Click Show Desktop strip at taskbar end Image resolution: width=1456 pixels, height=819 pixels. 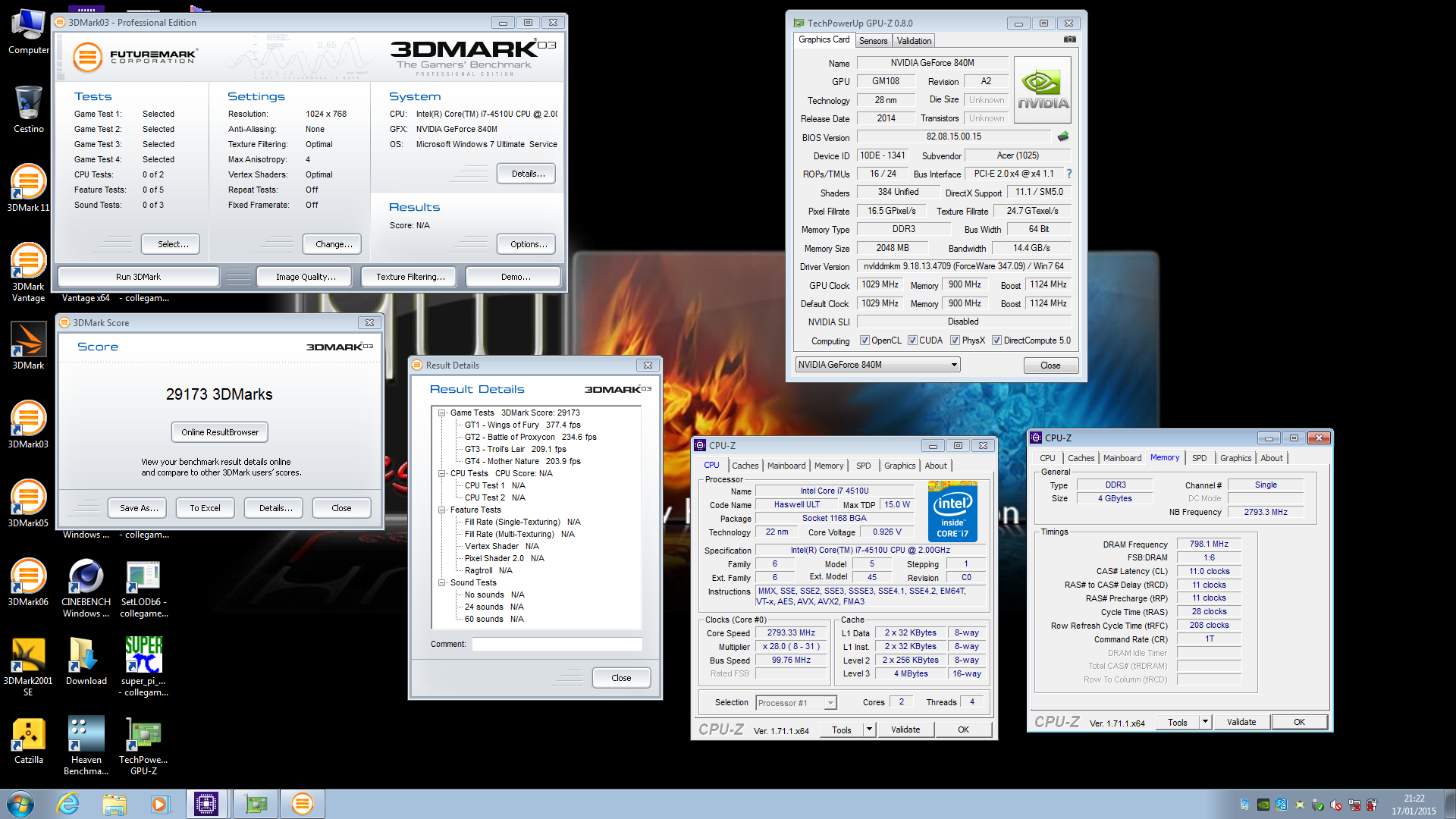1449,804
